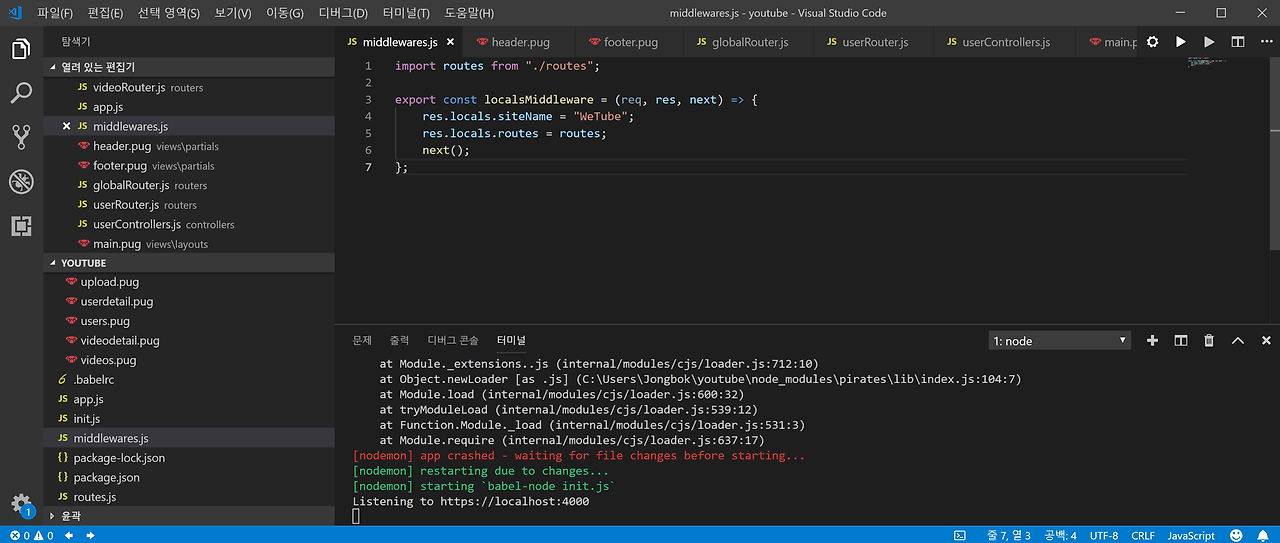Change the indentation setting 공백: 4
Screen dimensions: 1280x543
1060,536
